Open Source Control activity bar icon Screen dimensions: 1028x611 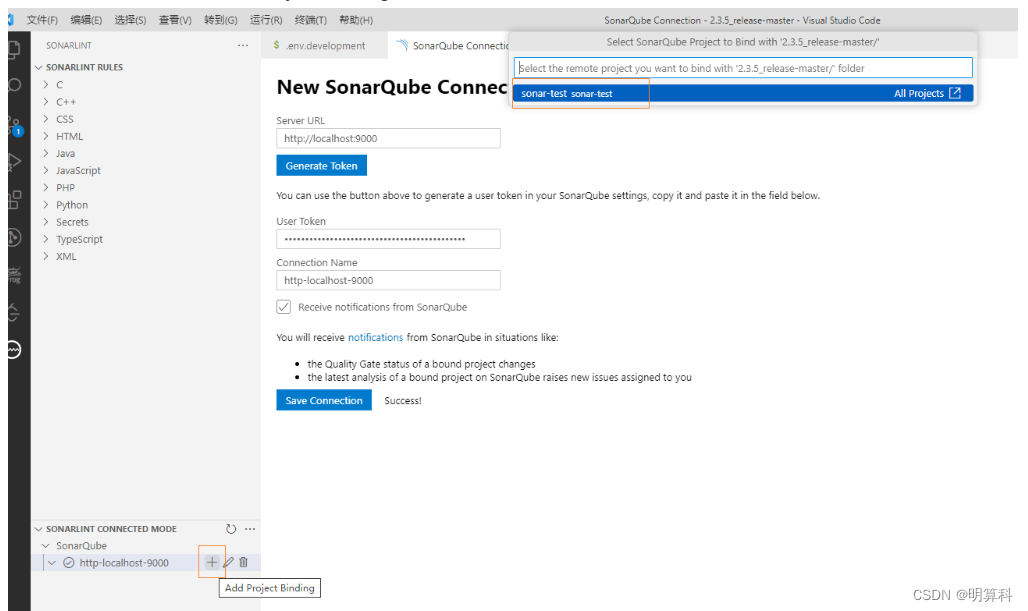tap(14, 125)
